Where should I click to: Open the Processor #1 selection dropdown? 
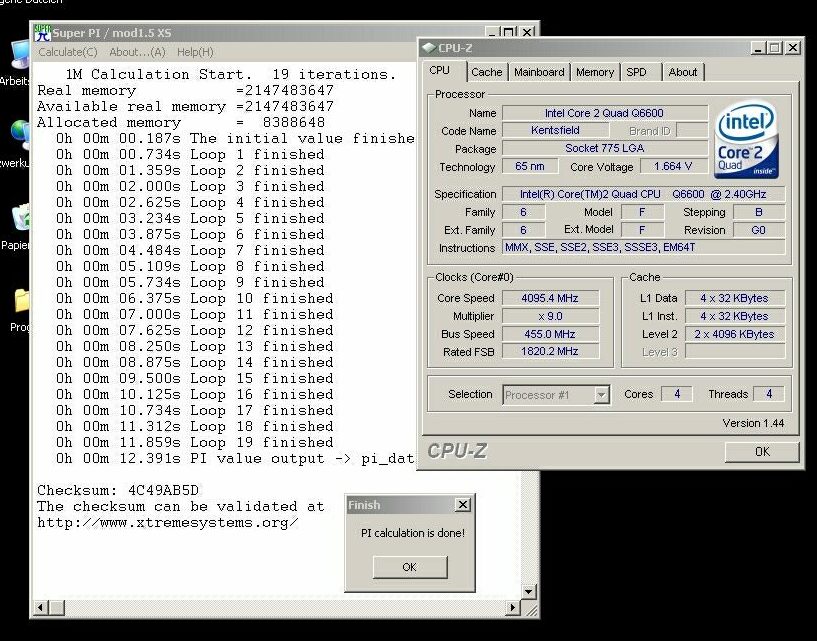[x=601, y=395]
